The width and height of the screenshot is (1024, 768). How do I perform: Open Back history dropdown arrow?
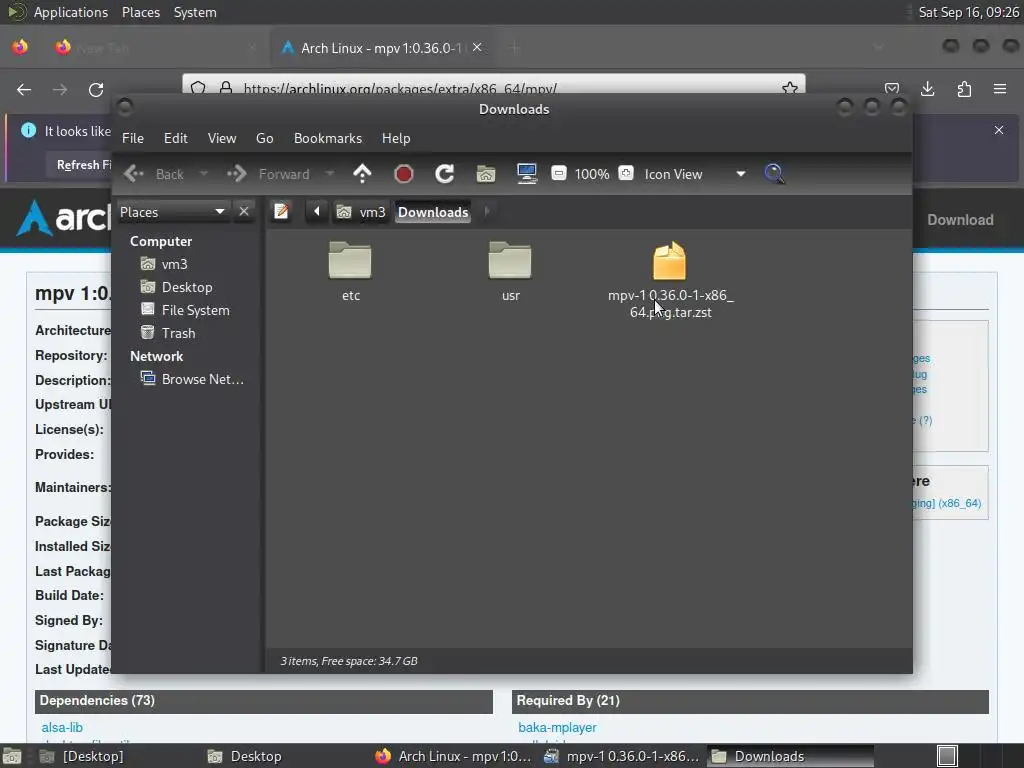click(x=204, y=174)
